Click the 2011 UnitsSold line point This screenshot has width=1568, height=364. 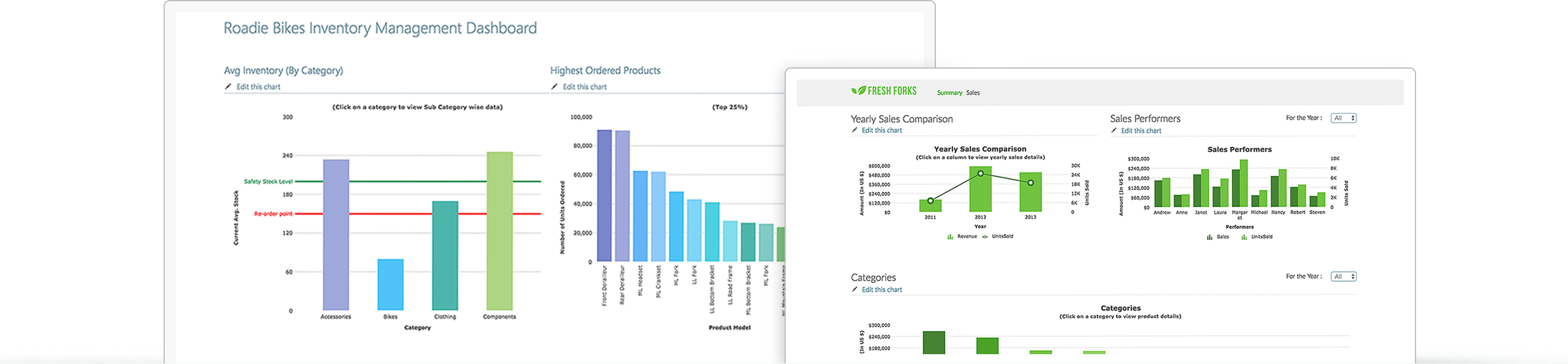click(x=930, y=201)
